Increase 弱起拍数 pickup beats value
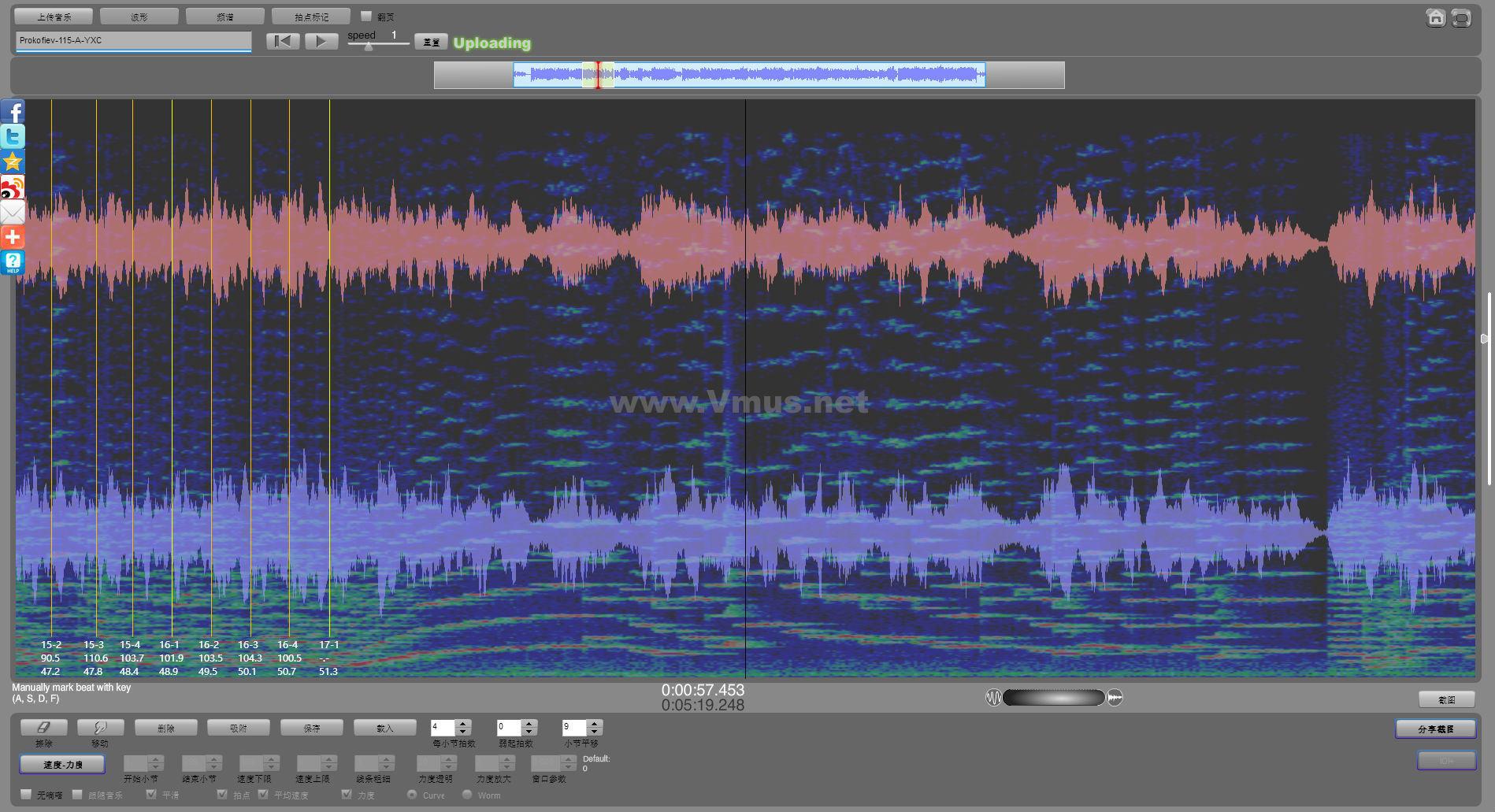Image resolution: width=1495 pixels, height=812 pixels. click(x=529, y=724)
